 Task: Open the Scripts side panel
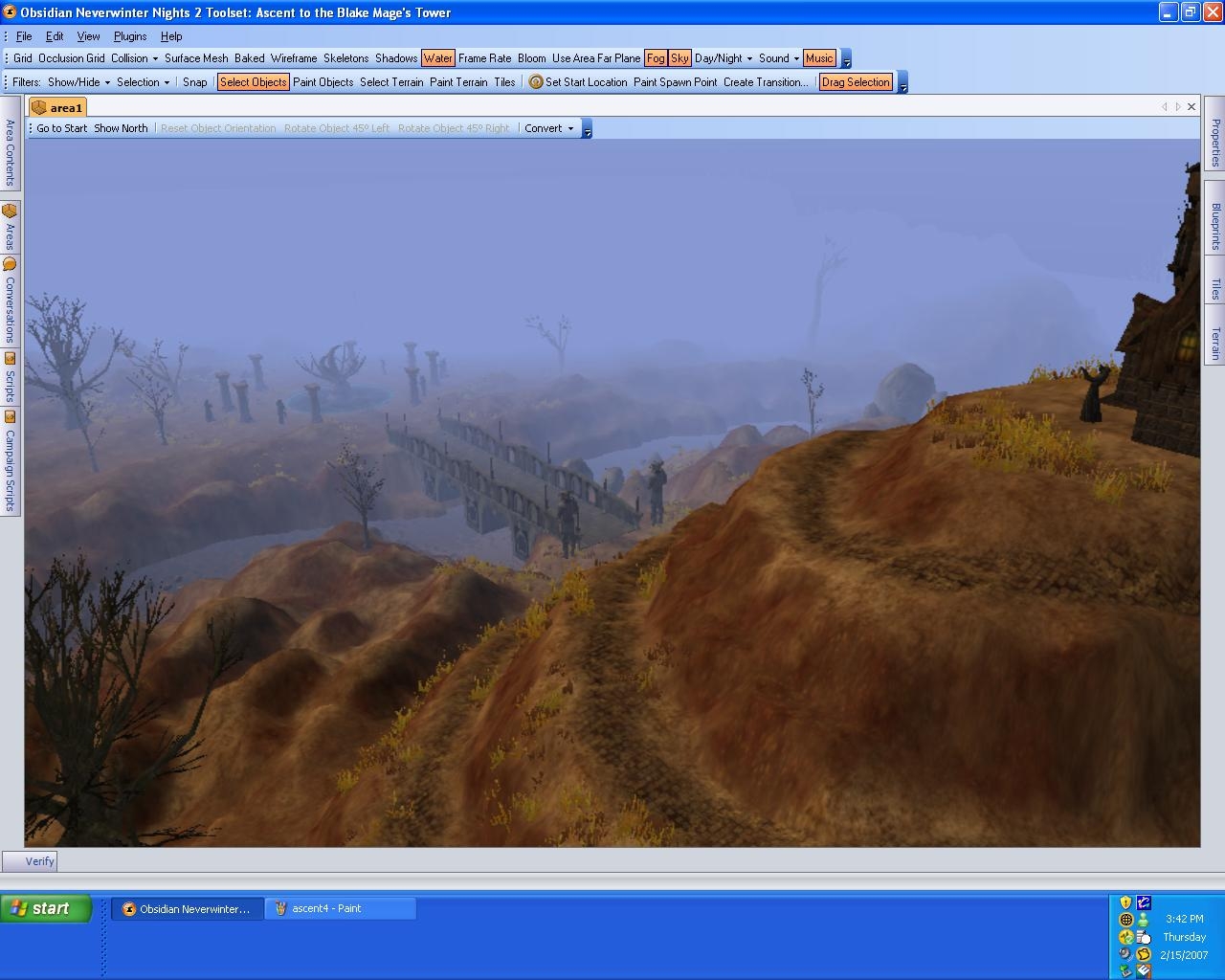10,378
